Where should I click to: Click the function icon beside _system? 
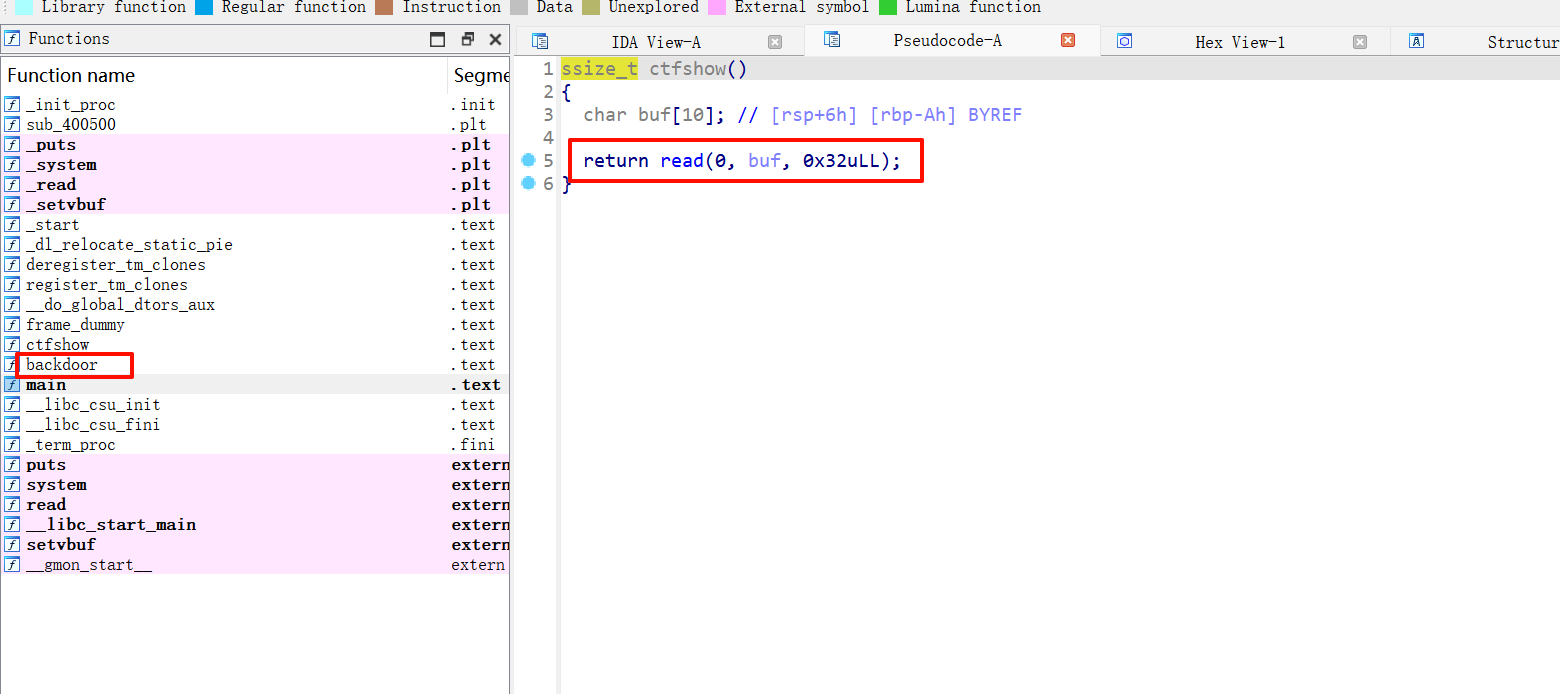[x=12, y=165]
